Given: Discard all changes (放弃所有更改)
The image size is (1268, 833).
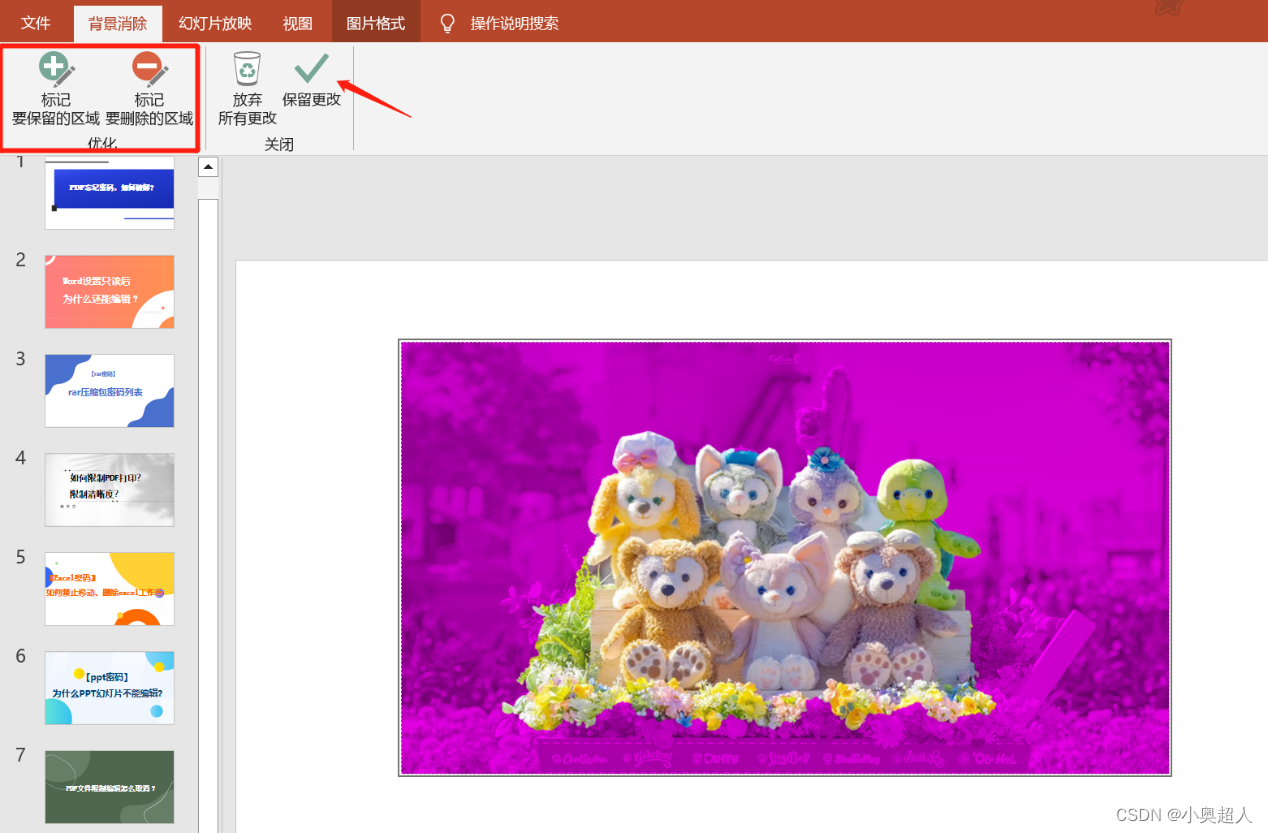Looking at the screenshot, I should 247,90.
